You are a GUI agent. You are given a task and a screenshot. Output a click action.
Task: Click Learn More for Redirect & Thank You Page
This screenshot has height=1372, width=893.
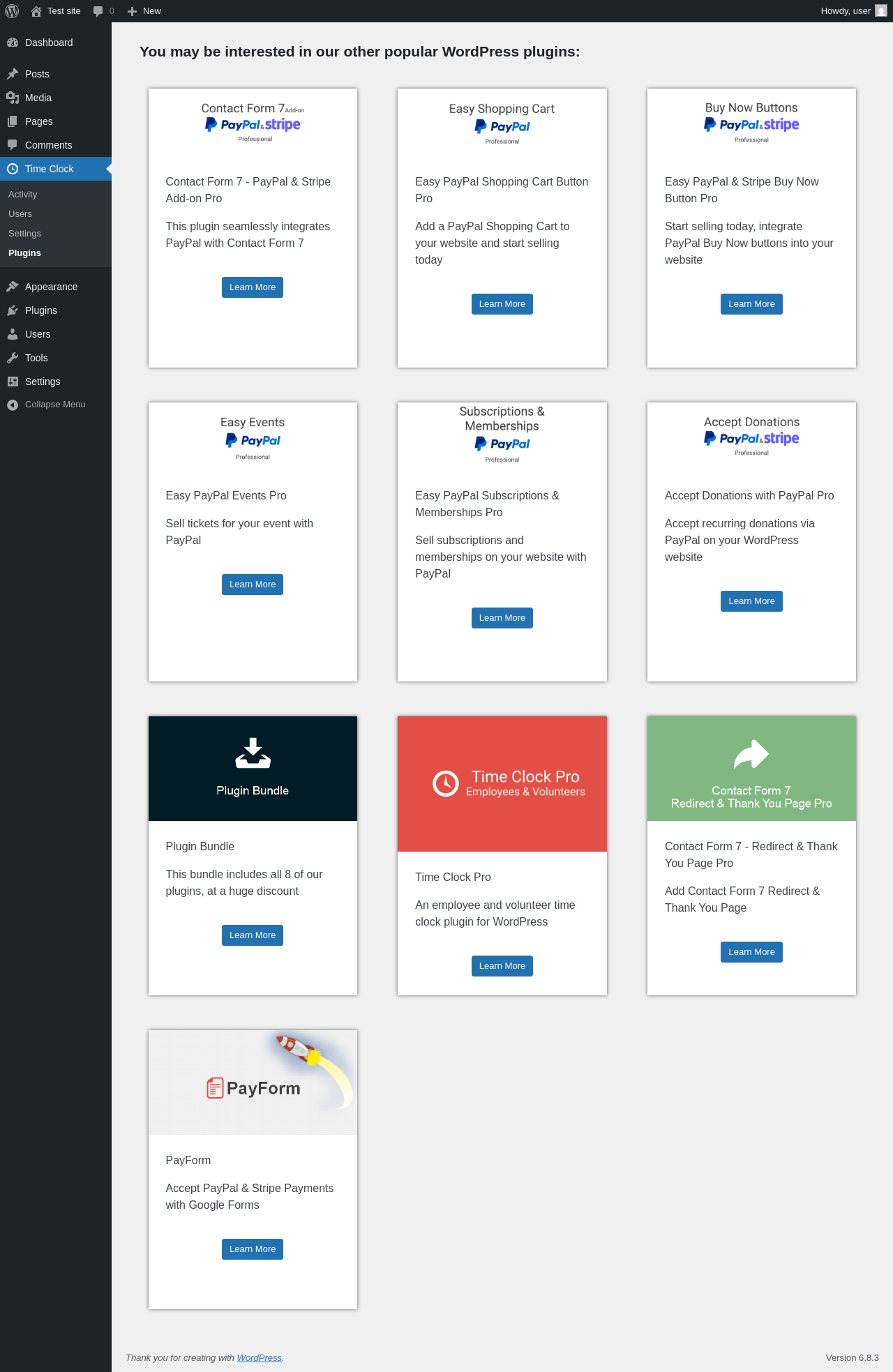(x=751, y=952)
